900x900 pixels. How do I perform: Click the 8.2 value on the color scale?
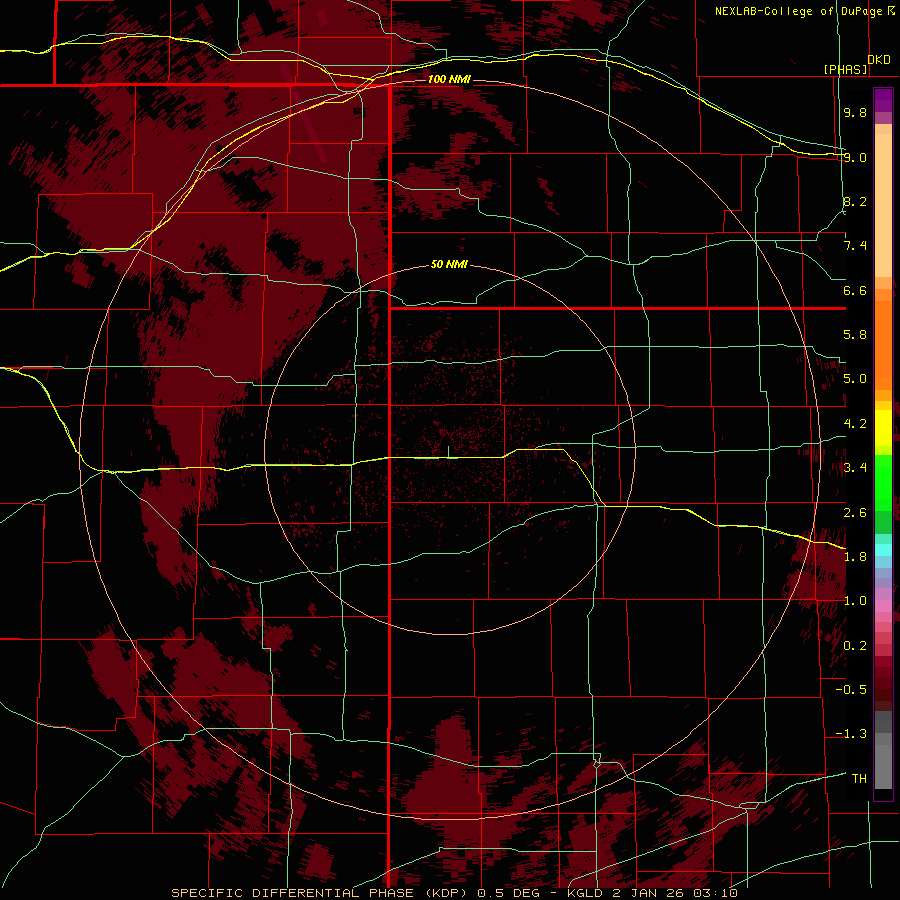click(x=855, y=201)
